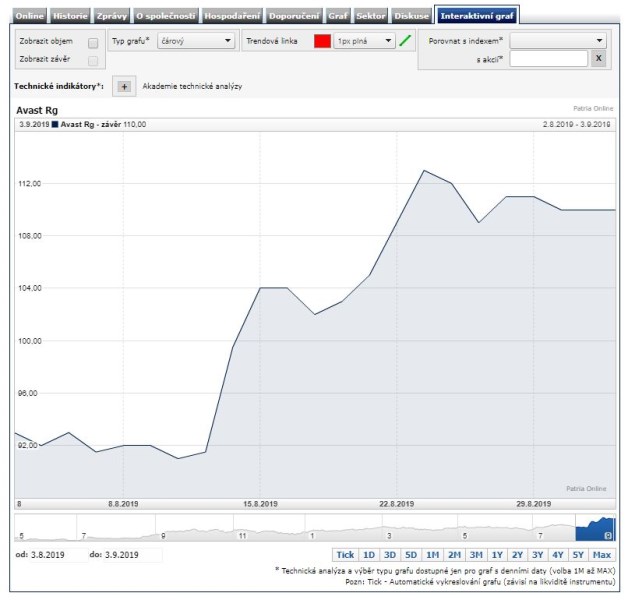The image size is (628, 600).
Task: Pick trend line color from red swatch
Action: (322, 42)
